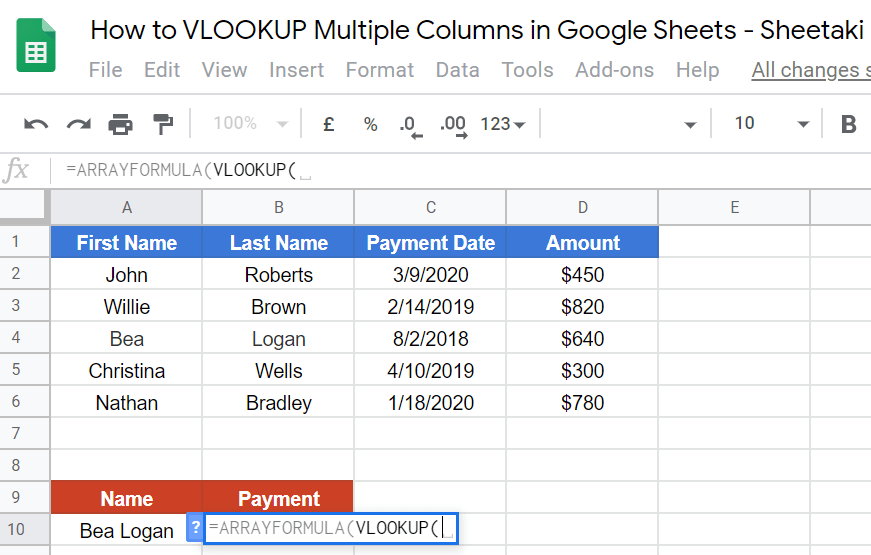Select the cell with date 8/2/2018
This screenshot has width=871, height=555.
coord(431,338)
